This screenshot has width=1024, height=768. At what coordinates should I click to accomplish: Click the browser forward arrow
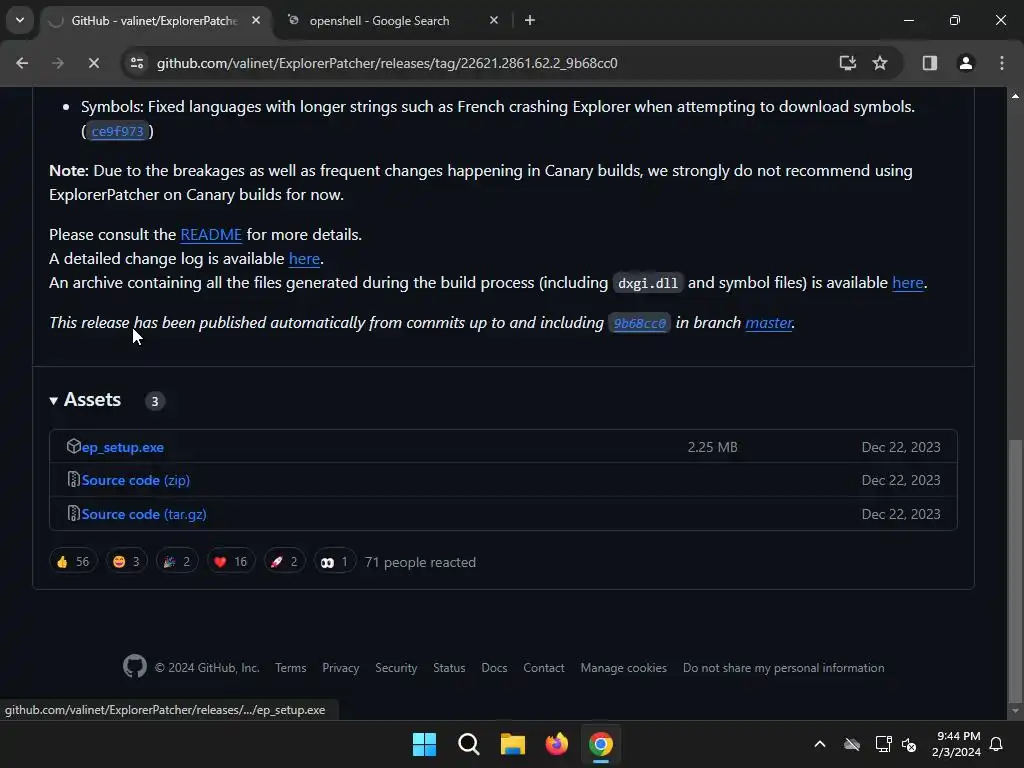(x=58, y=63)
